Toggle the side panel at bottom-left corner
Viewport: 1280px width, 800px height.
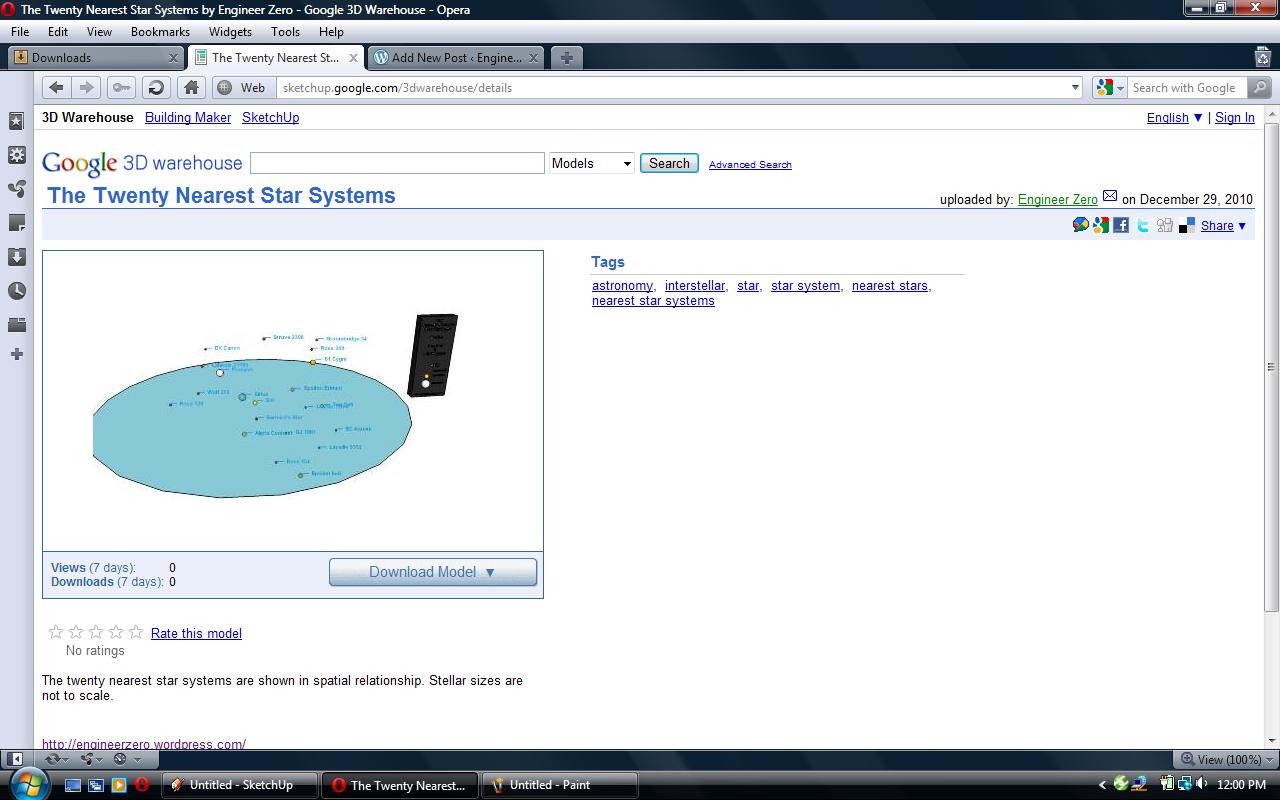point(15,759)
